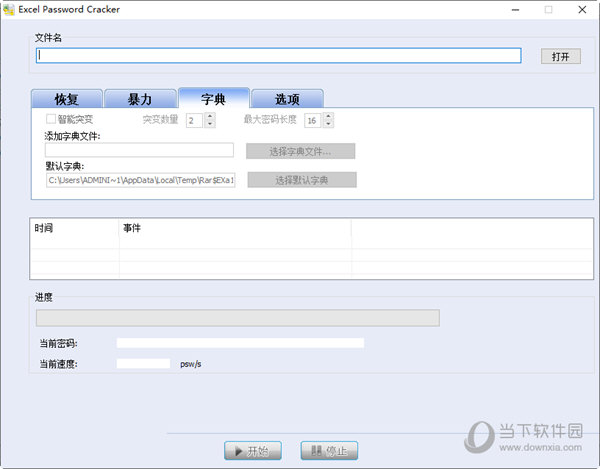This screenshot has height=469, width=600.
Task: Increase 突变数量 with up arrow
Action: point(210,116)
